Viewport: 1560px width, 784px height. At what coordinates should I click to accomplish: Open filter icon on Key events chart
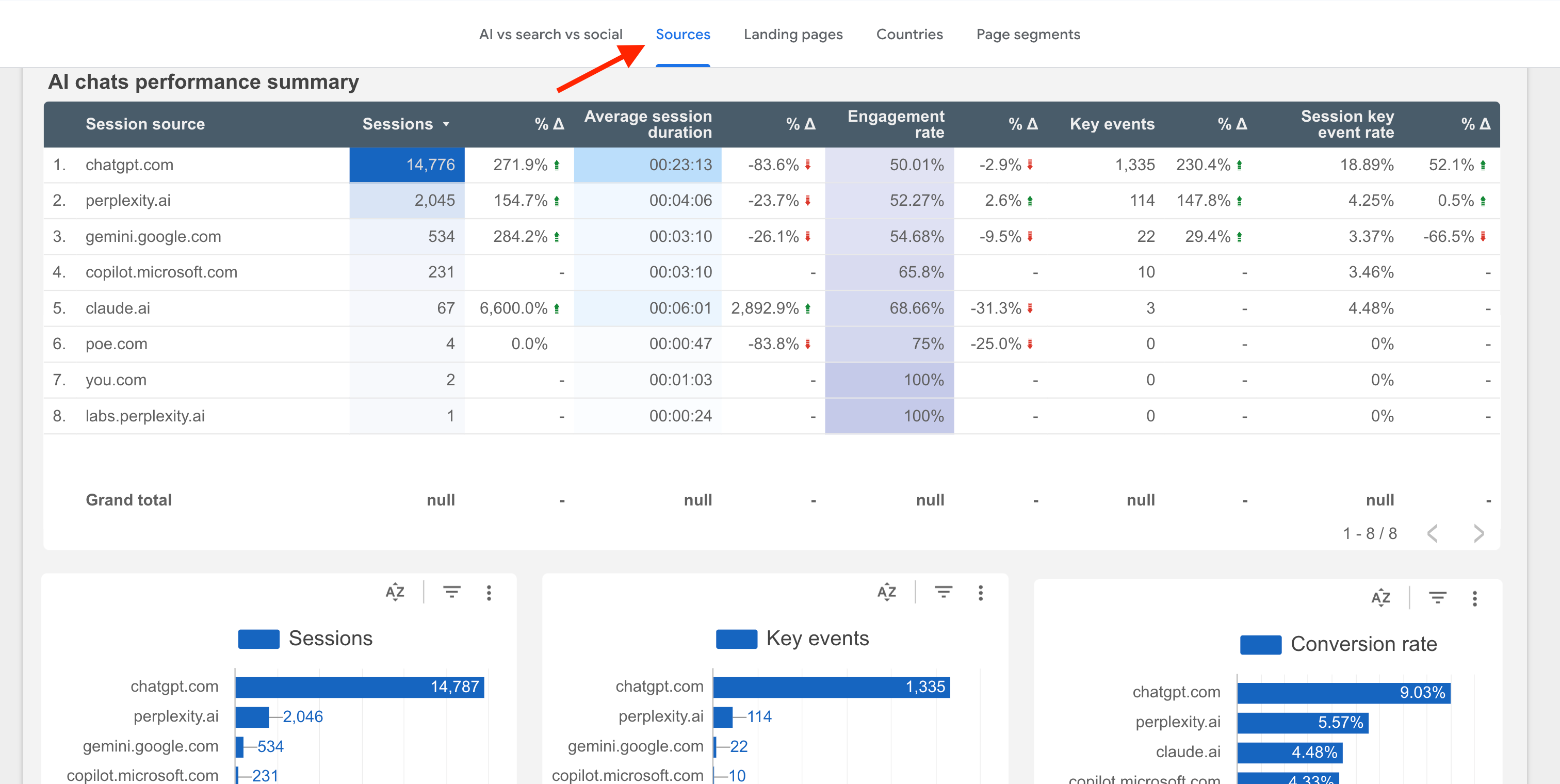pyautogui.click(x=943, y=592)
